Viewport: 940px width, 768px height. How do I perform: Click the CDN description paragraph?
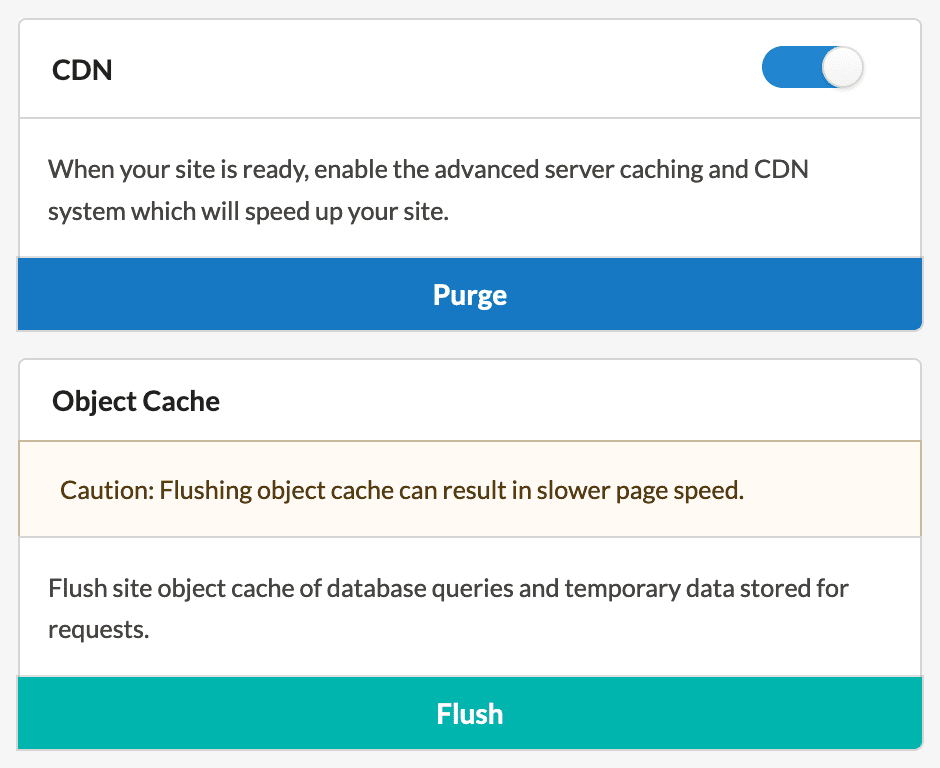point(428,190)
